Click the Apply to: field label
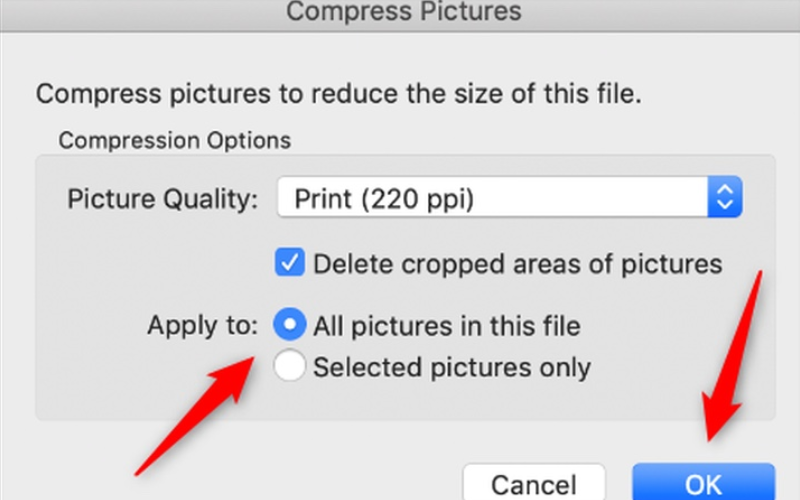Screen dimensions: 800x500 (x=203, y=326)
